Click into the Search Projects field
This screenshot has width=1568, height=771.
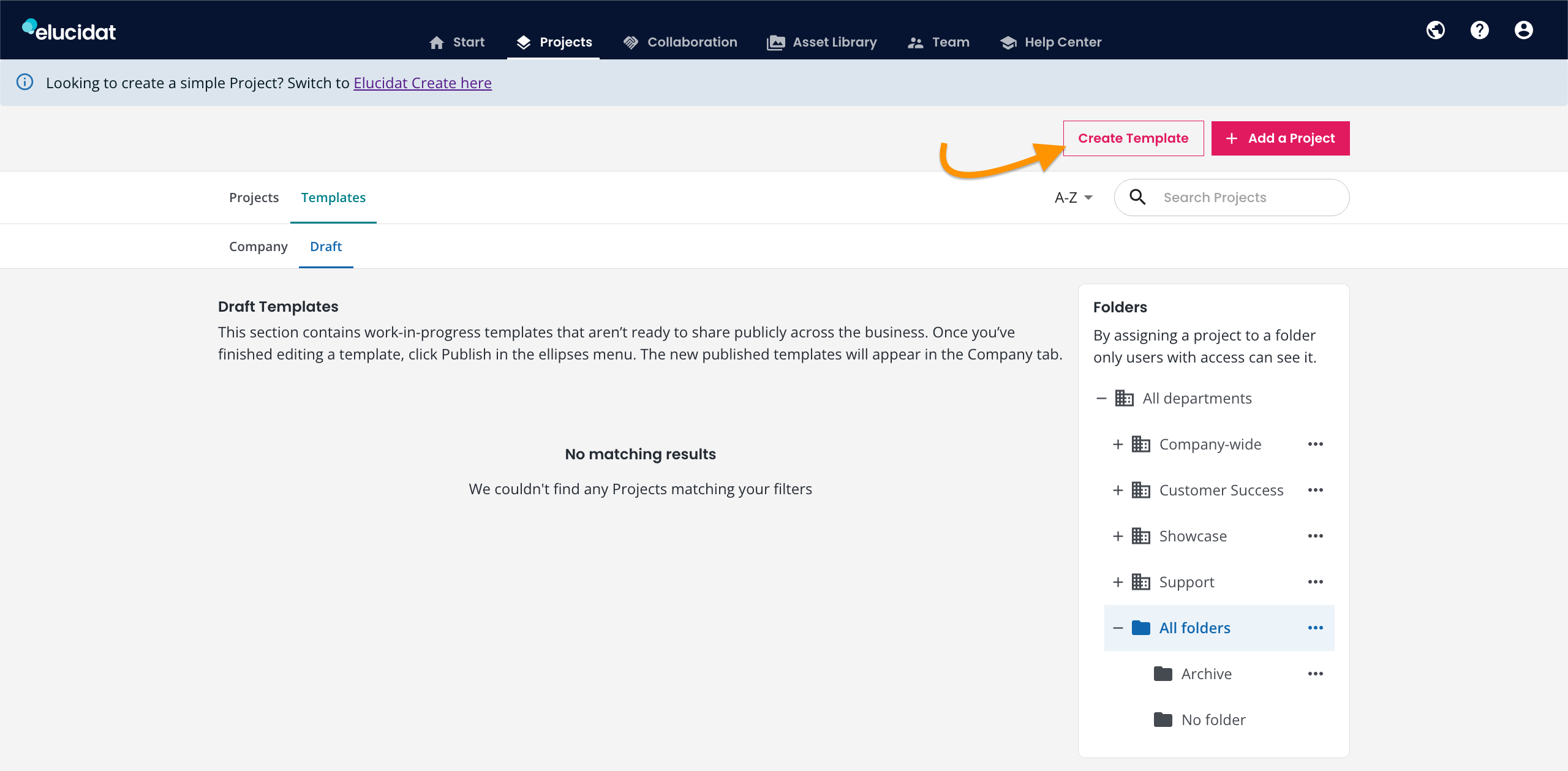tap(1231, 197)
